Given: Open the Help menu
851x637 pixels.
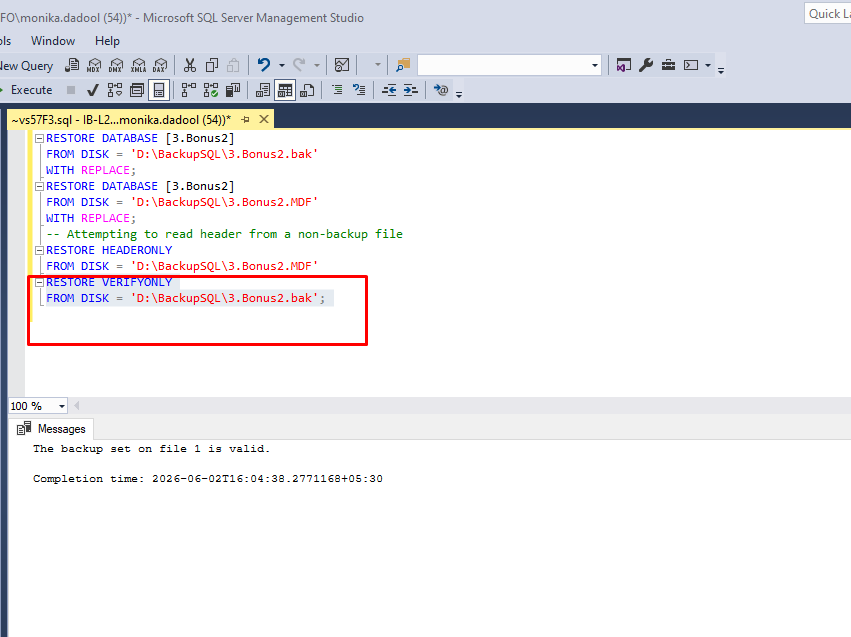Looking at the screenshot, I should (107, 41).
